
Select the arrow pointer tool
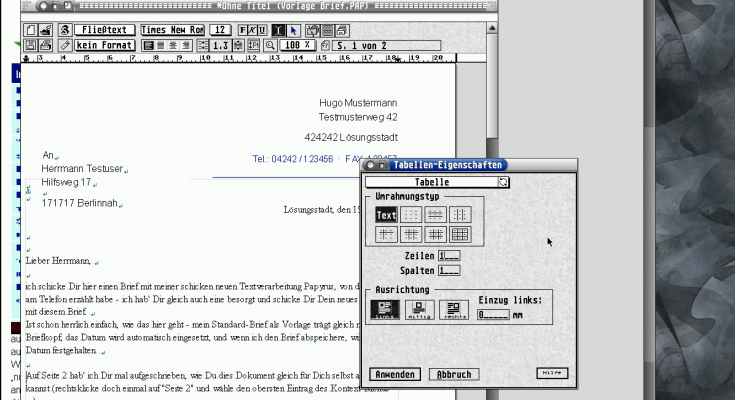(292, 31)
